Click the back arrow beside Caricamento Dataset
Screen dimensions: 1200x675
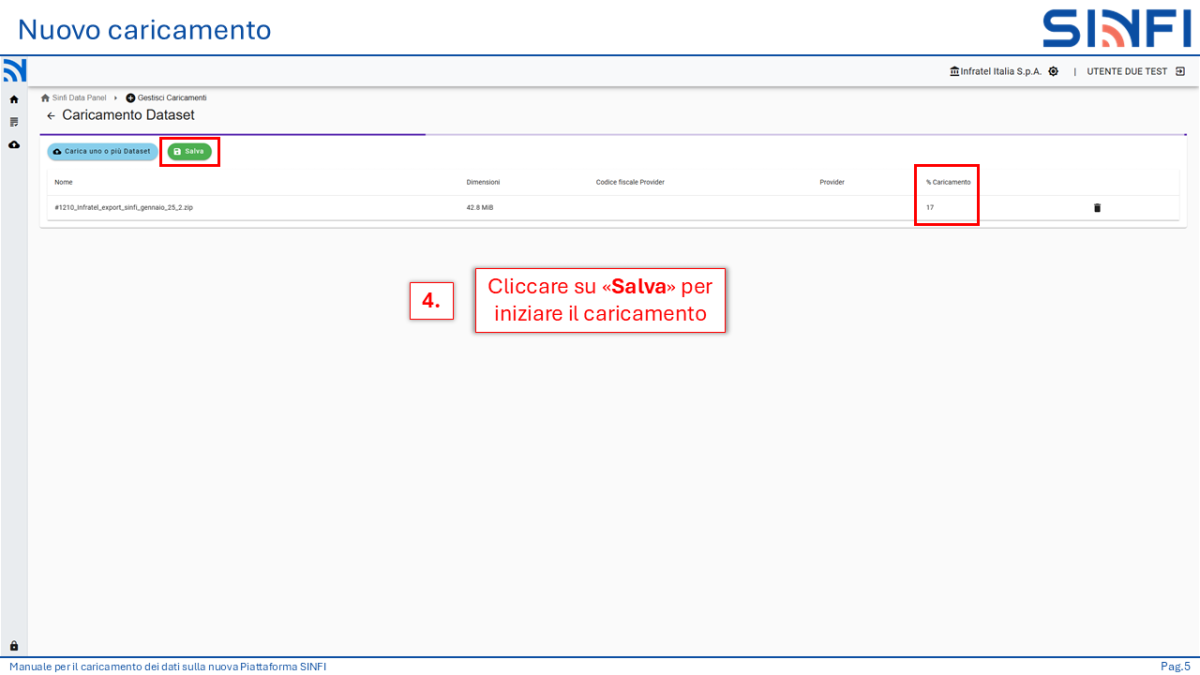(51, 116)
